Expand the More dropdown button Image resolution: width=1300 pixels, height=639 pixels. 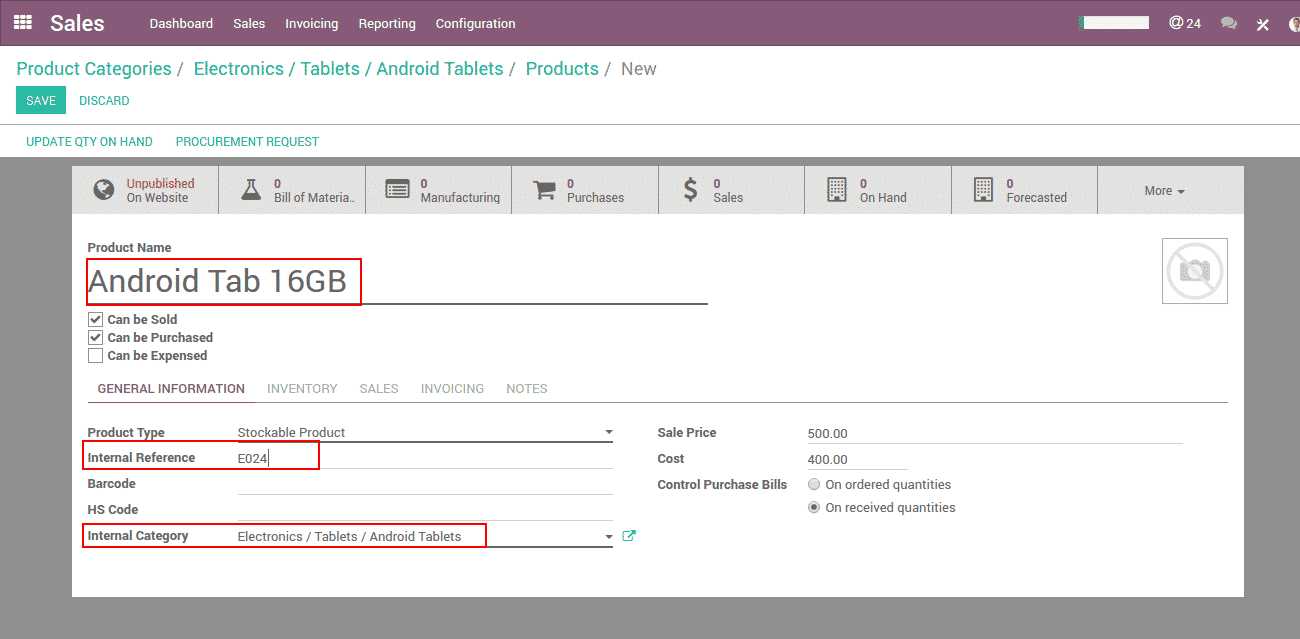[x=1164, y=191]
